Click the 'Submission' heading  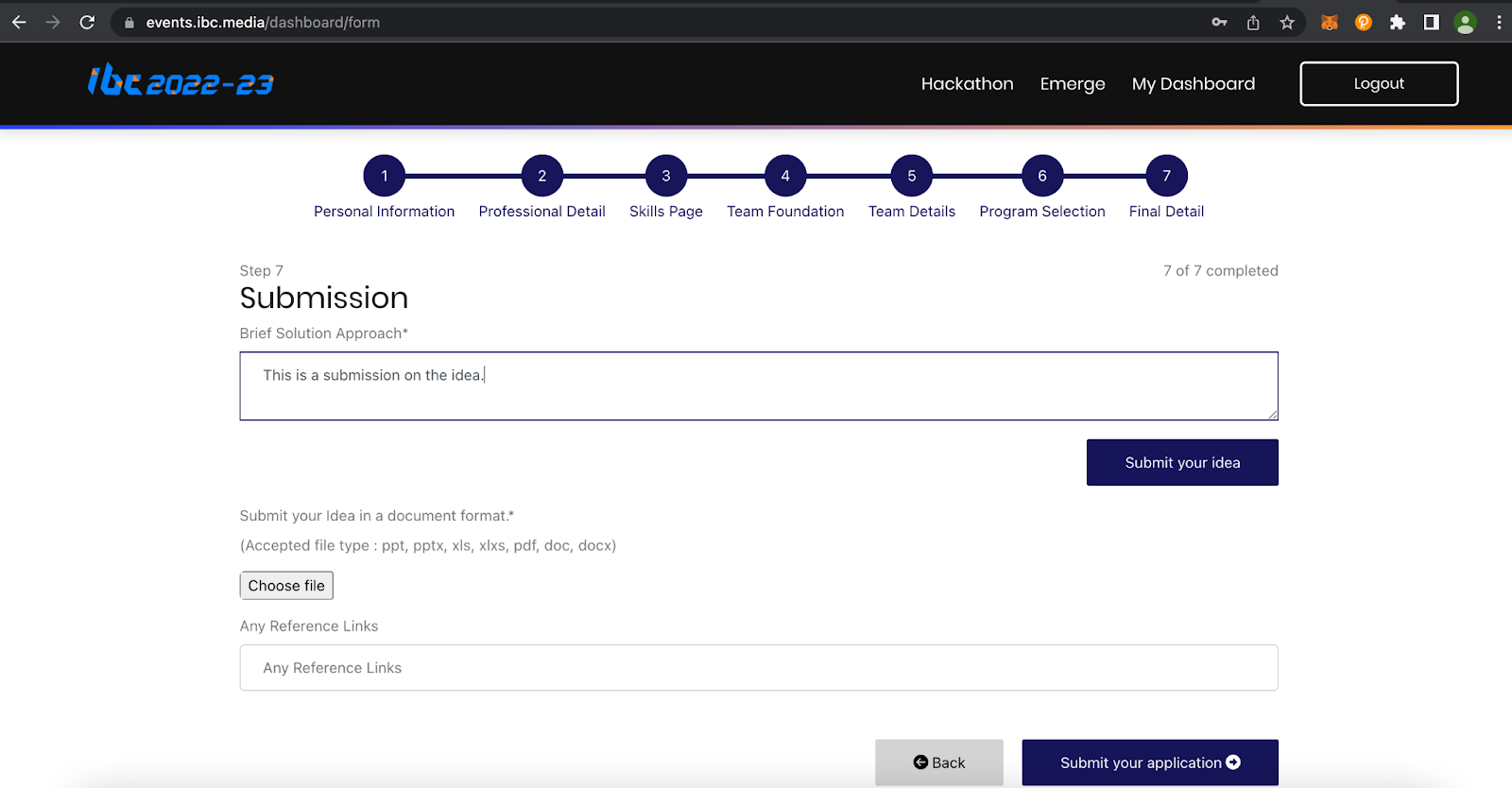click(324, 299)
